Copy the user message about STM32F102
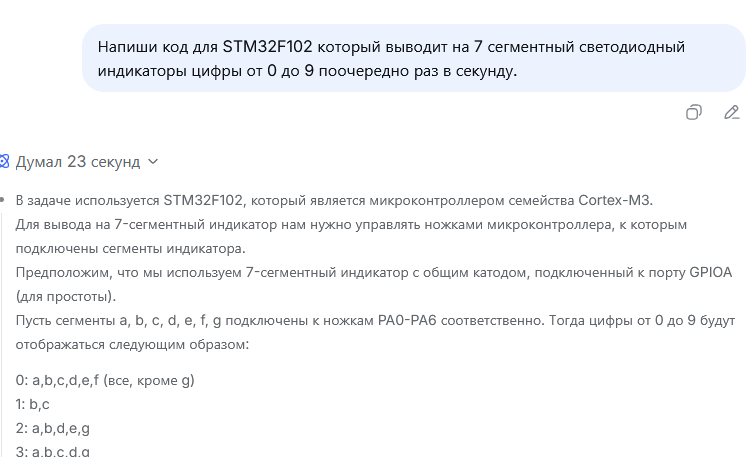Screen dimensions: 753x457 (x=693, y=112)
